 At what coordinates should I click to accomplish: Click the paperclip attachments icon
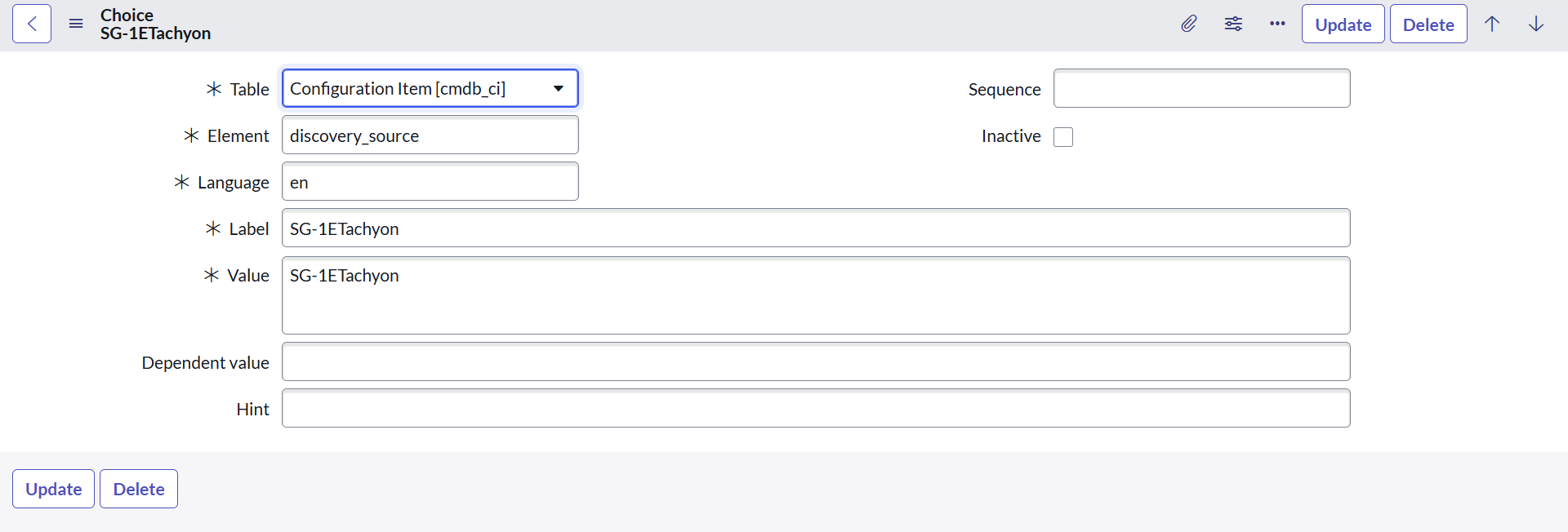pyautogui.click(x=1188, y=24)
